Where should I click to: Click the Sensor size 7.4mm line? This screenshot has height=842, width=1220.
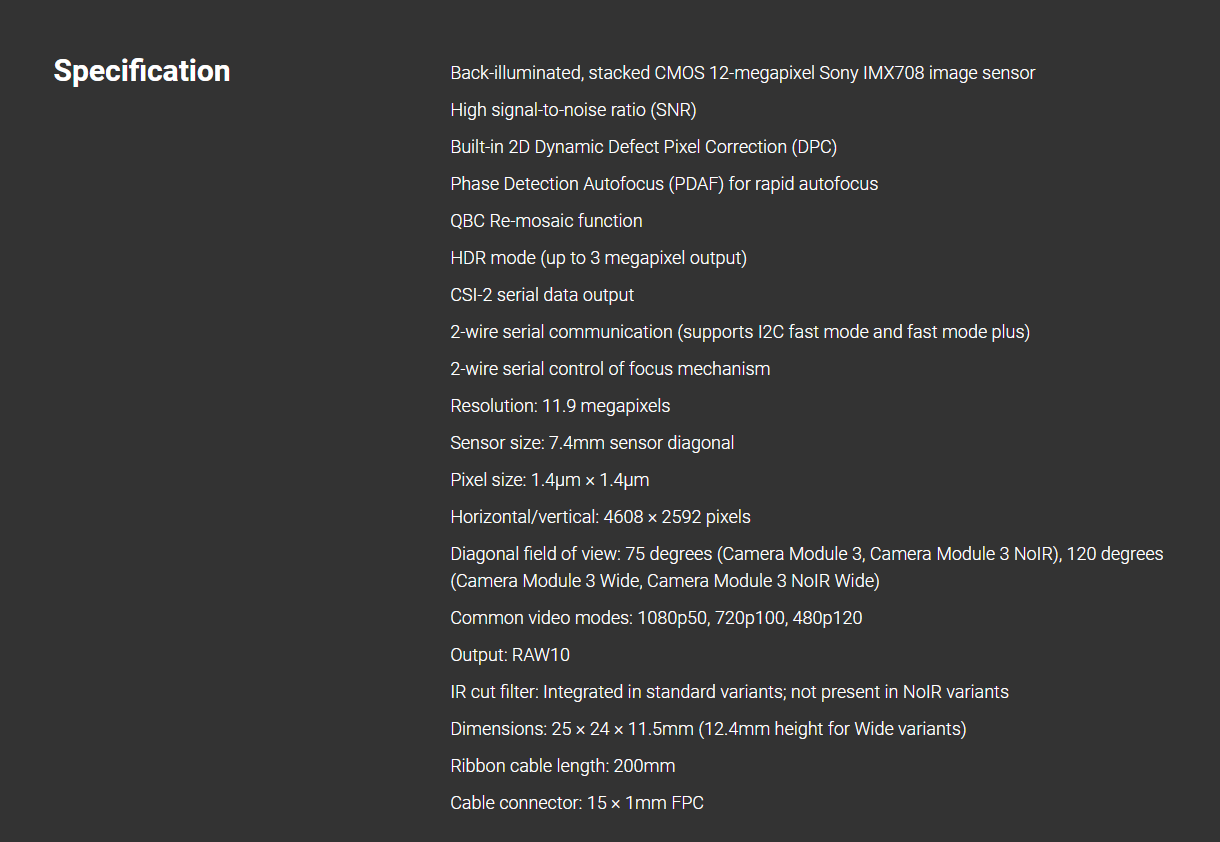592,443
